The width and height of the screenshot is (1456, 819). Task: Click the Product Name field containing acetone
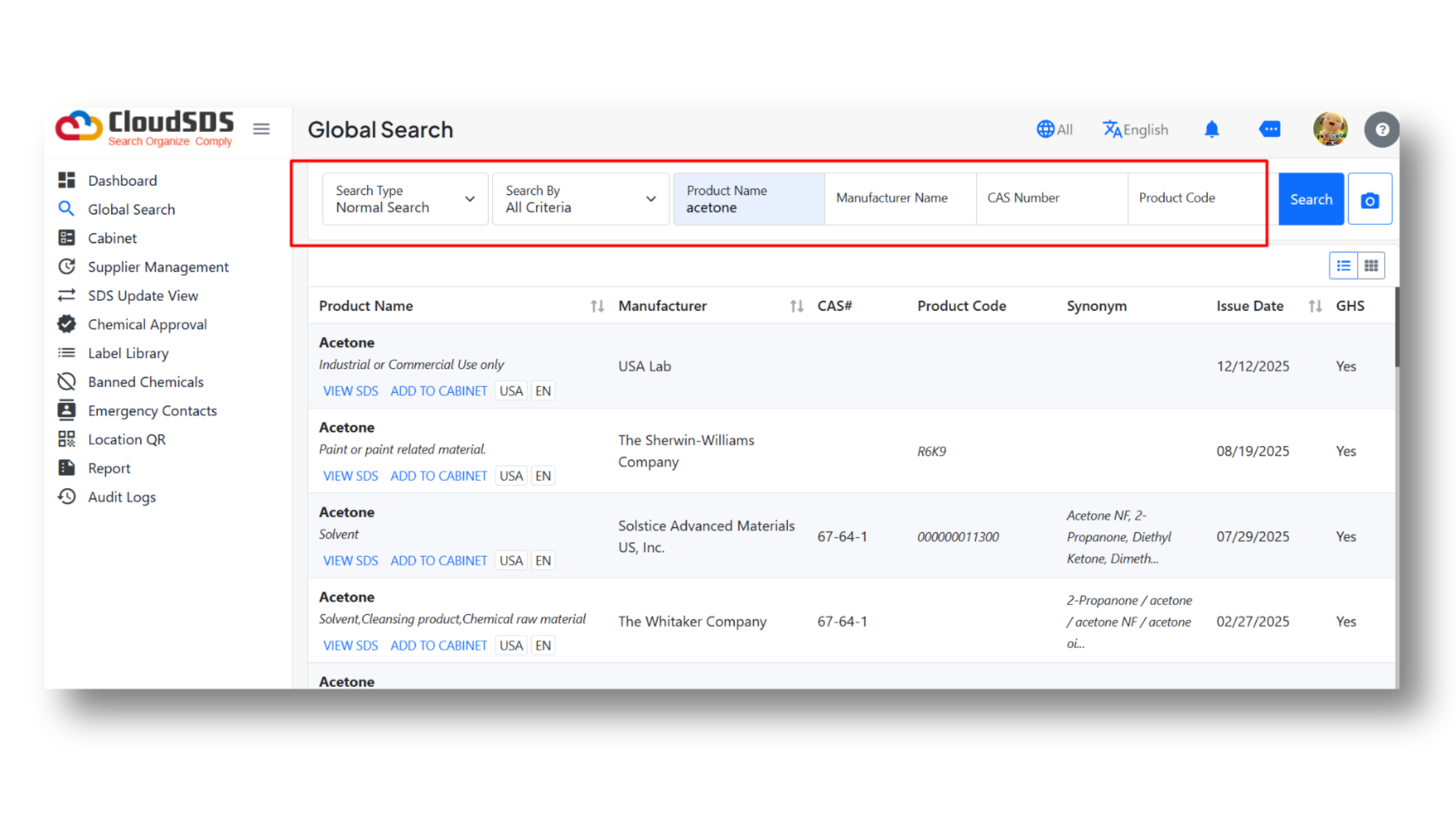tap(749, 199)
